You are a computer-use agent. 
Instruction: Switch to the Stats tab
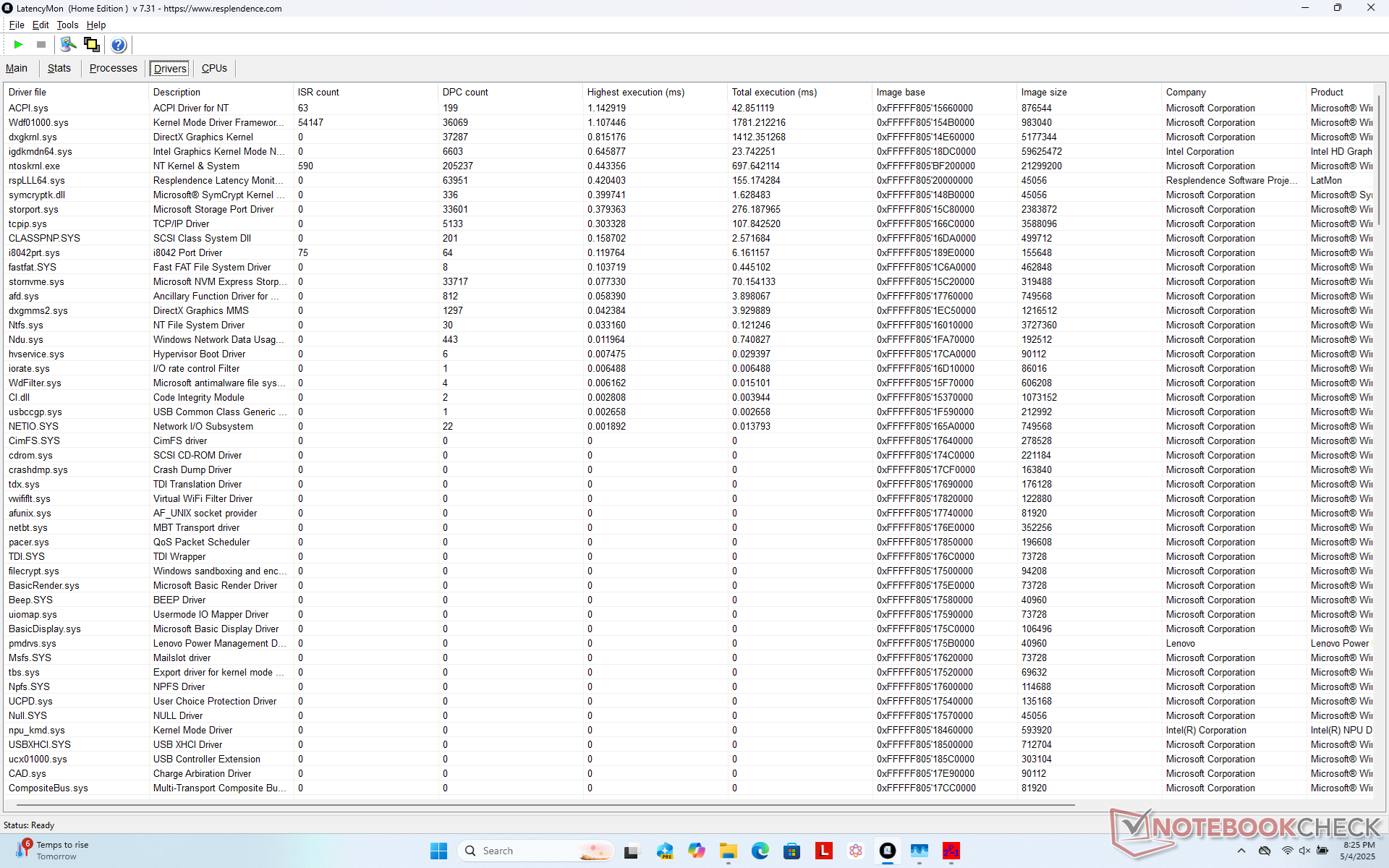(59, 68)
